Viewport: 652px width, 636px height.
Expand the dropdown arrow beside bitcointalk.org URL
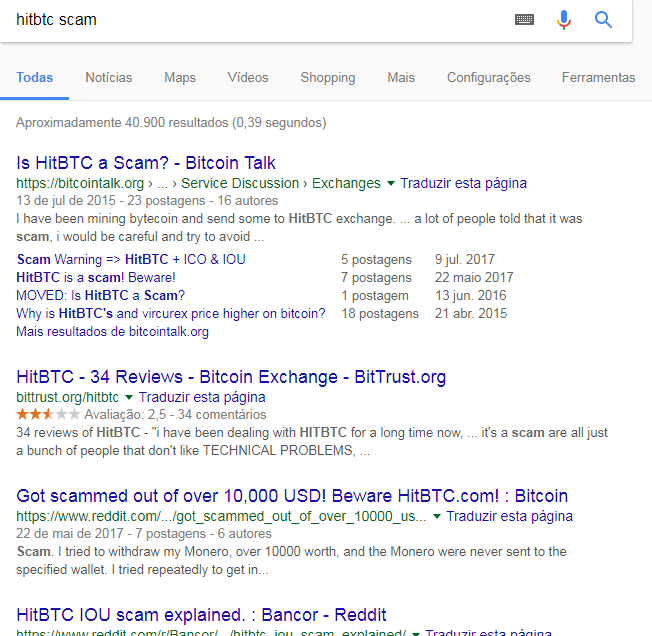coord(390,183)
